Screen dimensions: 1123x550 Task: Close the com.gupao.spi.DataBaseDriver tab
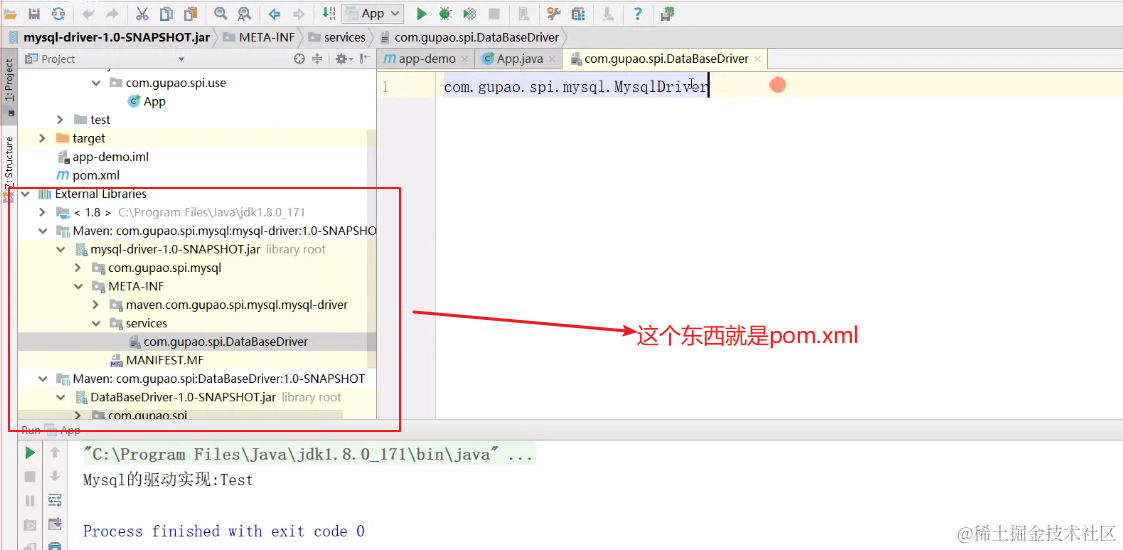(758, 59)
